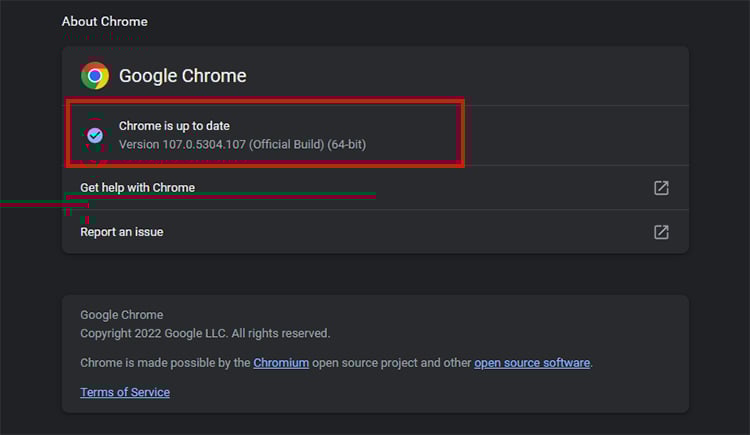This screenshot has height=435, width=750.
Task: Click the Google Chrome logo icon
Action: [95, 76]
